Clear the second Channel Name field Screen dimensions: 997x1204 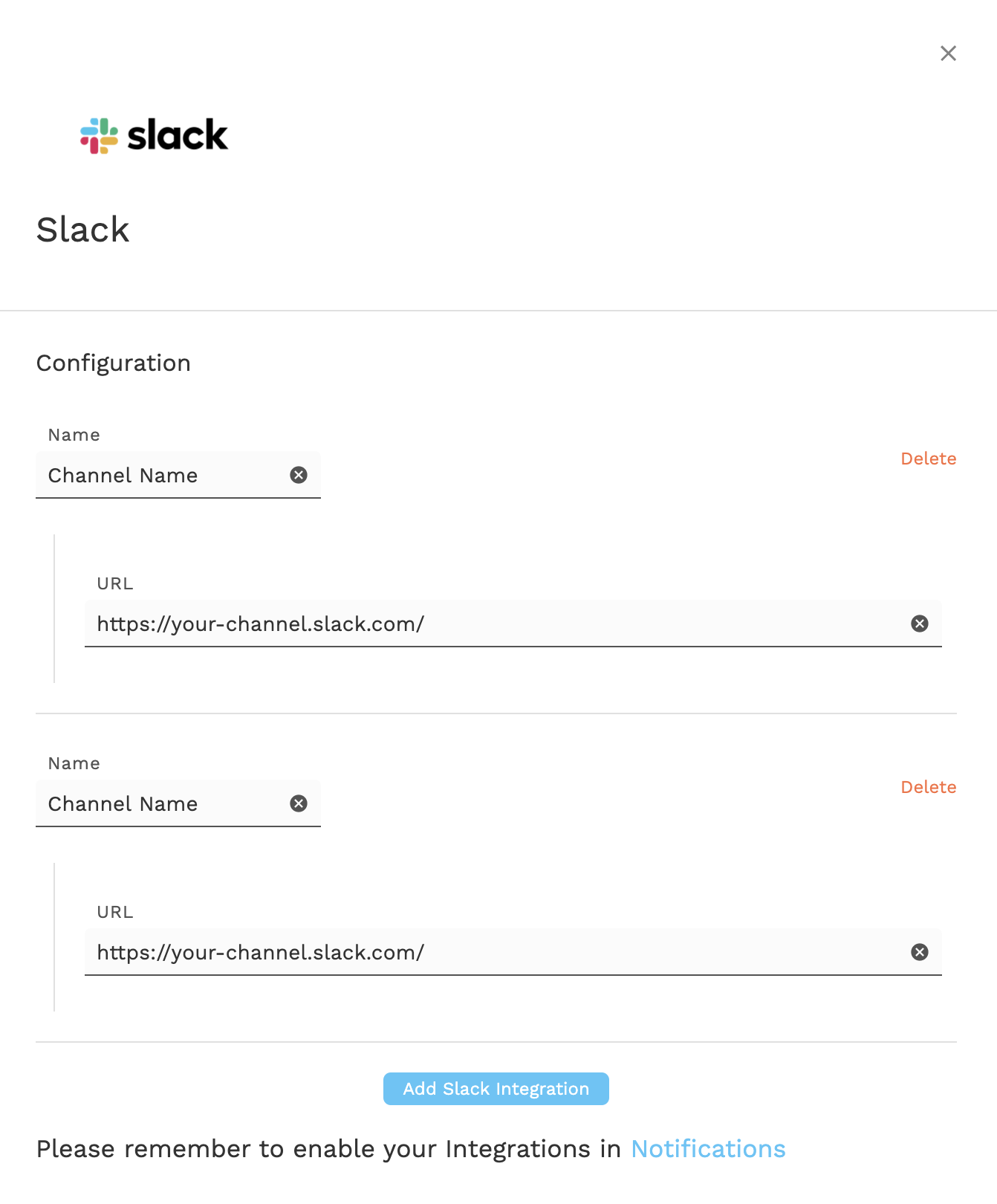click(x=299, y=803)
